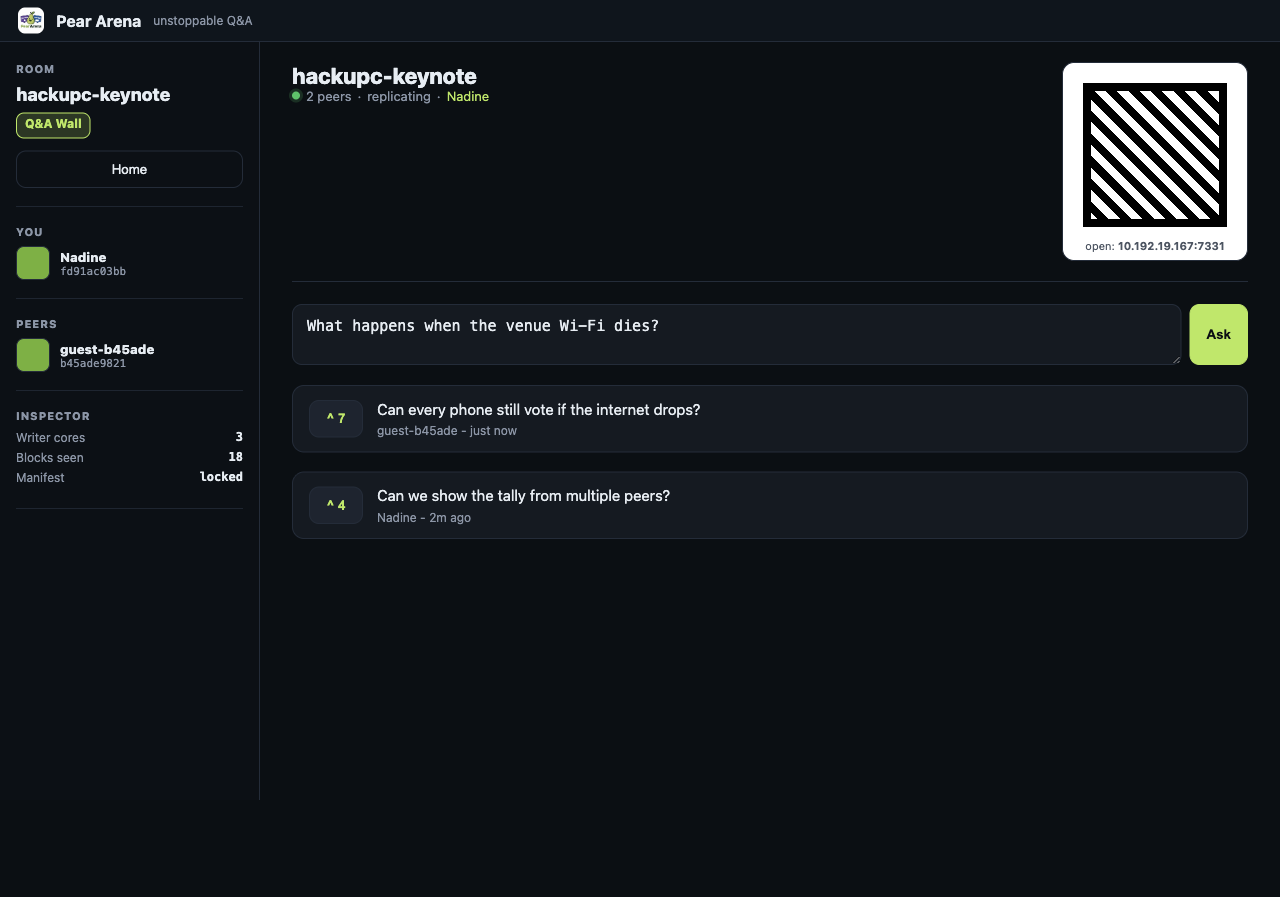Viewport: 1280px width, 897px height.
Task: Click the Pear Arena title text
Action: click(x=98, y=21)
